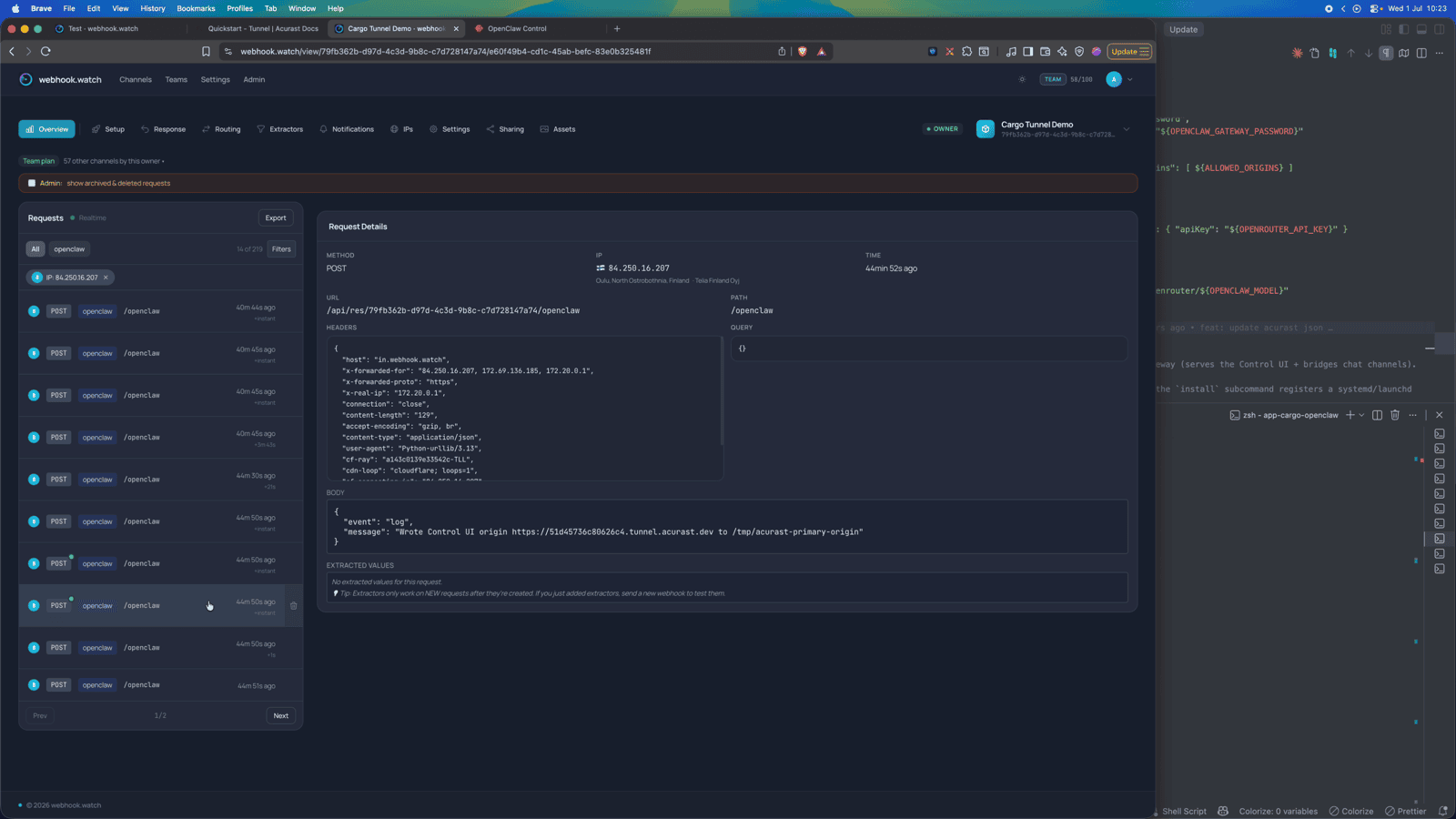Open the Setup tab with rocket icon

tap(107, 129)
